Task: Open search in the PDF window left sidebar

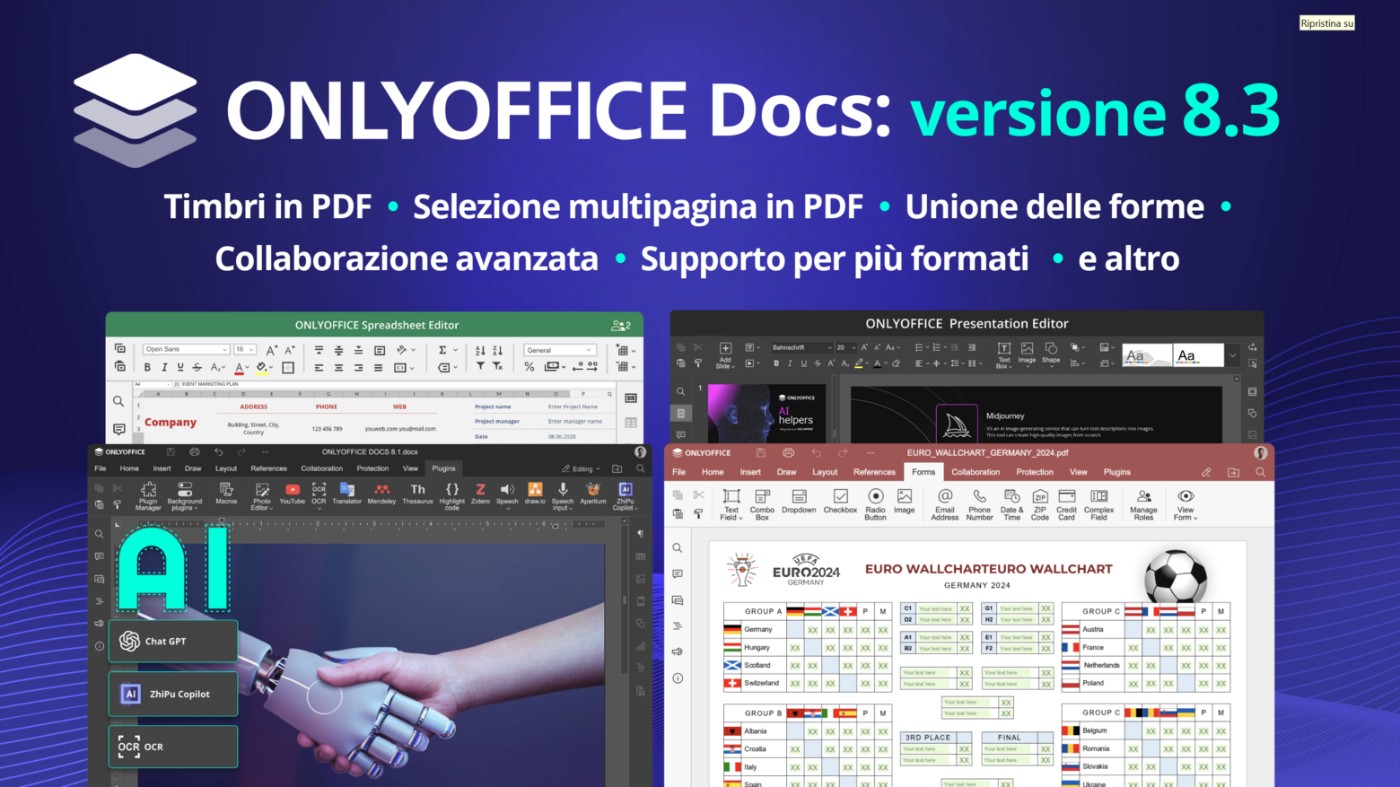Action: click(x=678, y=548)
